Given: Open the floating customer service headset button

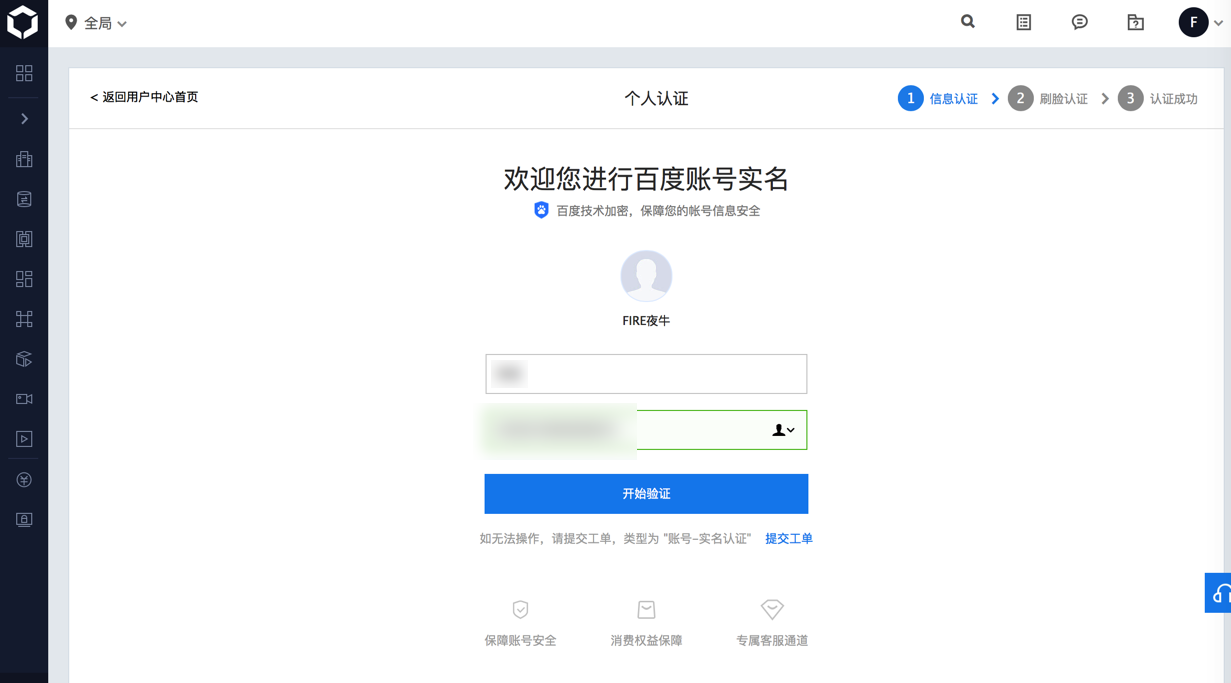Looking at the screenshot, I should point(1219,593).
